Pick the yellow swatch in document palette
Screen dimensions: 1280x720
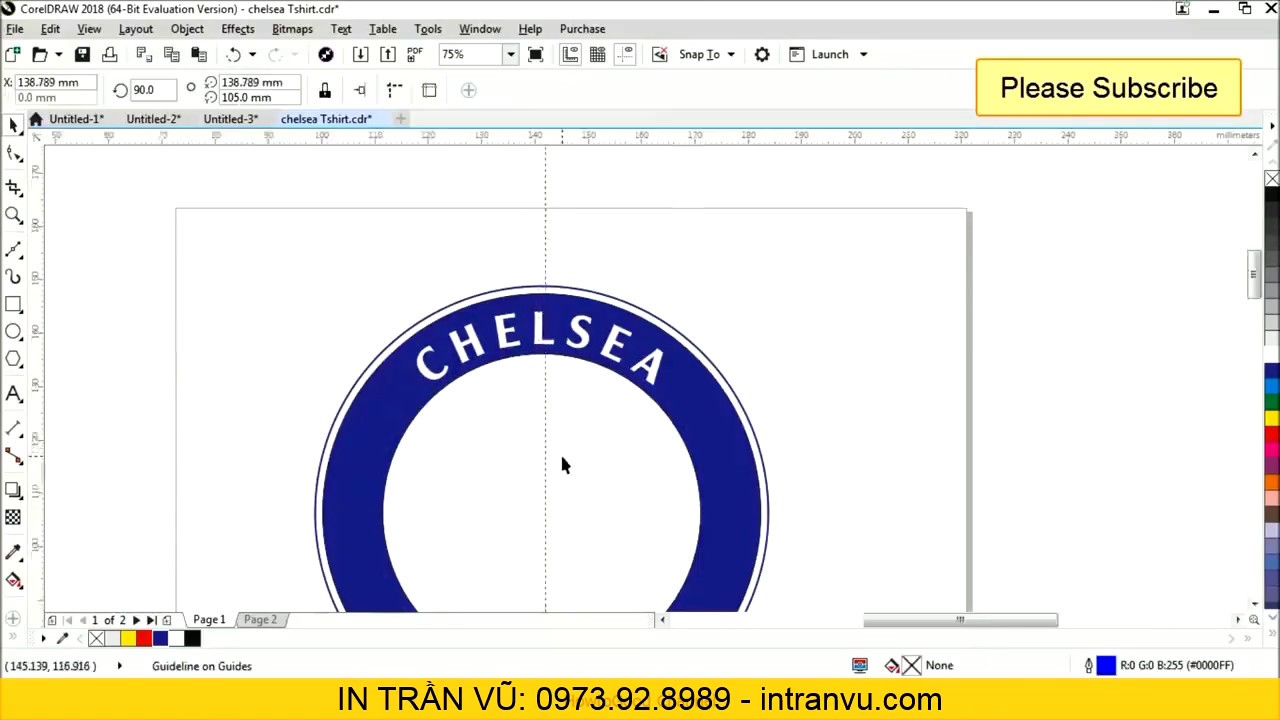128,638
